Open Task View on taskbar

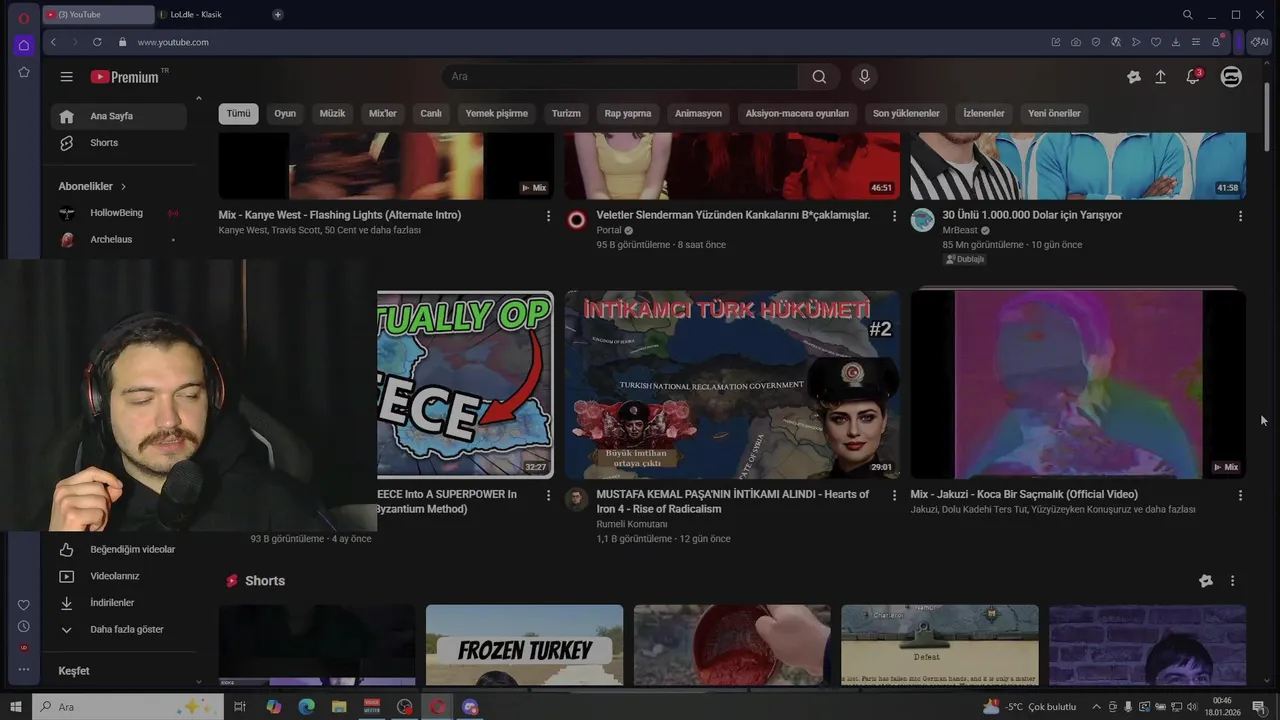[x=240, y=707]
